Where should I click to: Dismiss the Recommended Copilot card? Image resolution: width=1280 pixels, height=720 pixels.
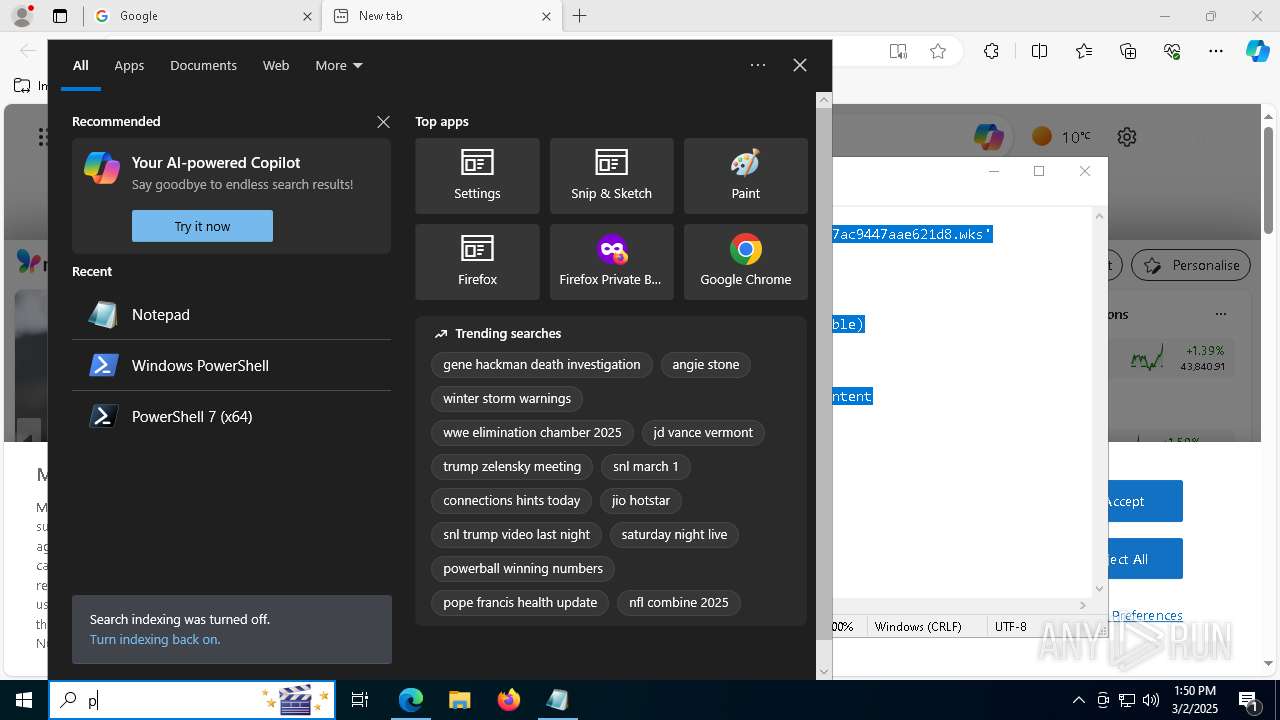pyautogui.click(x=383, y=122)
